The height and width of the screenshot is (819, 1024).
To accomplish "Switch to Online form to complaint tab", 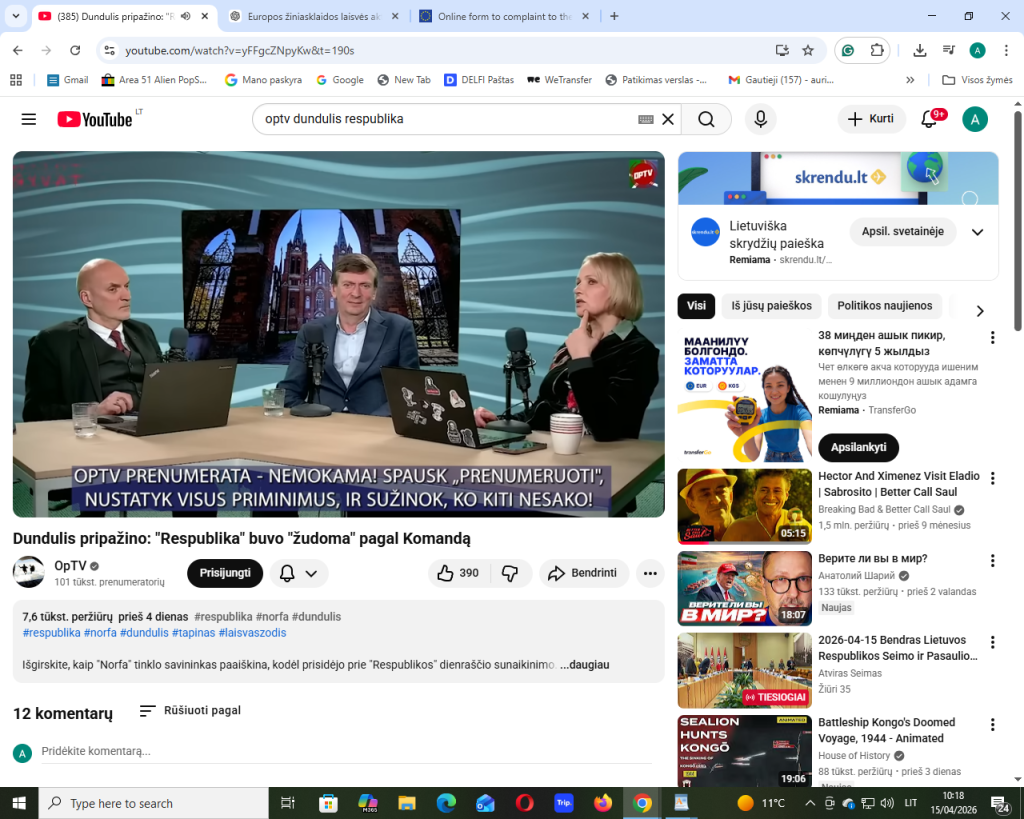I will (505, 16).
